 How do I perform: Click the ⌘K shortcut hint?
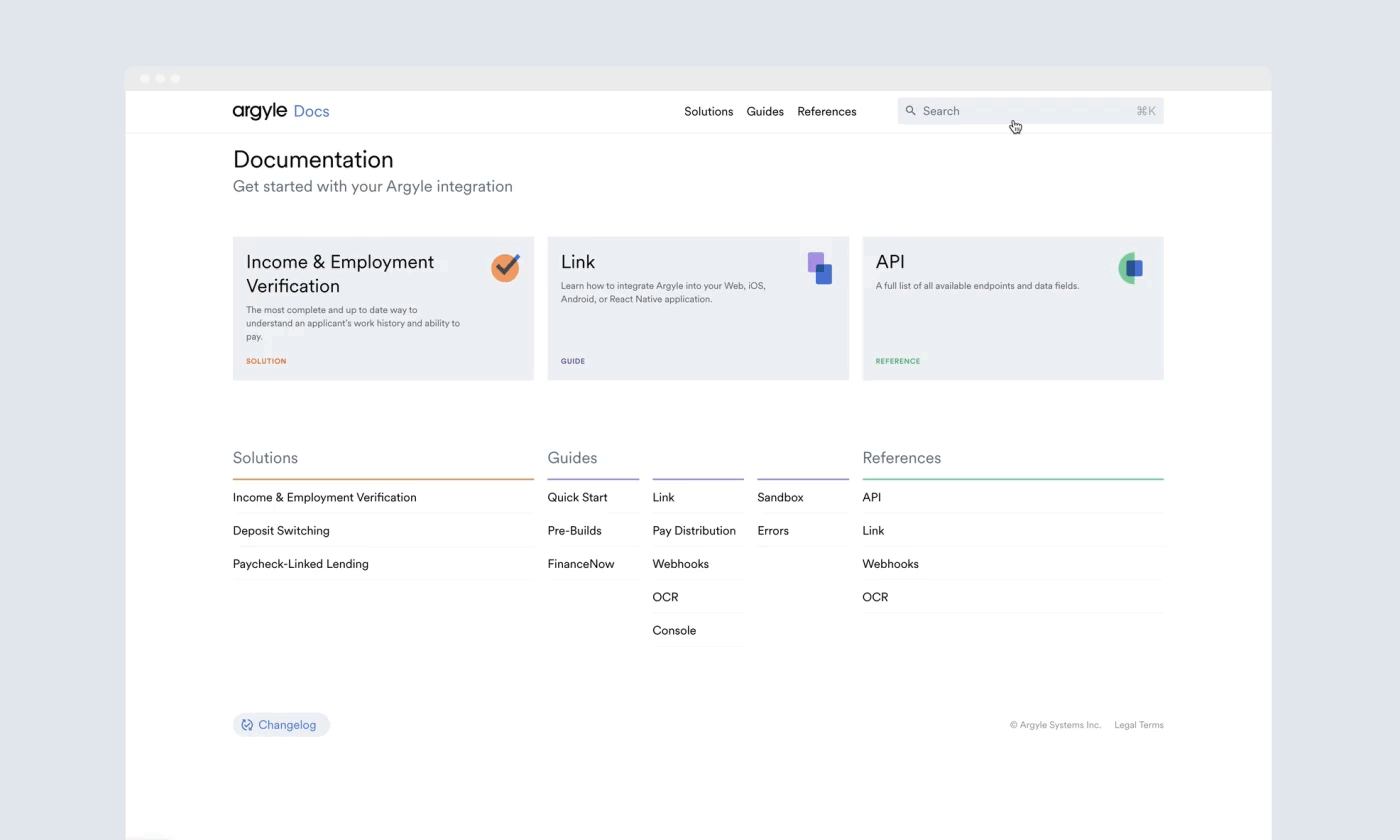[x=1146, y=111]
